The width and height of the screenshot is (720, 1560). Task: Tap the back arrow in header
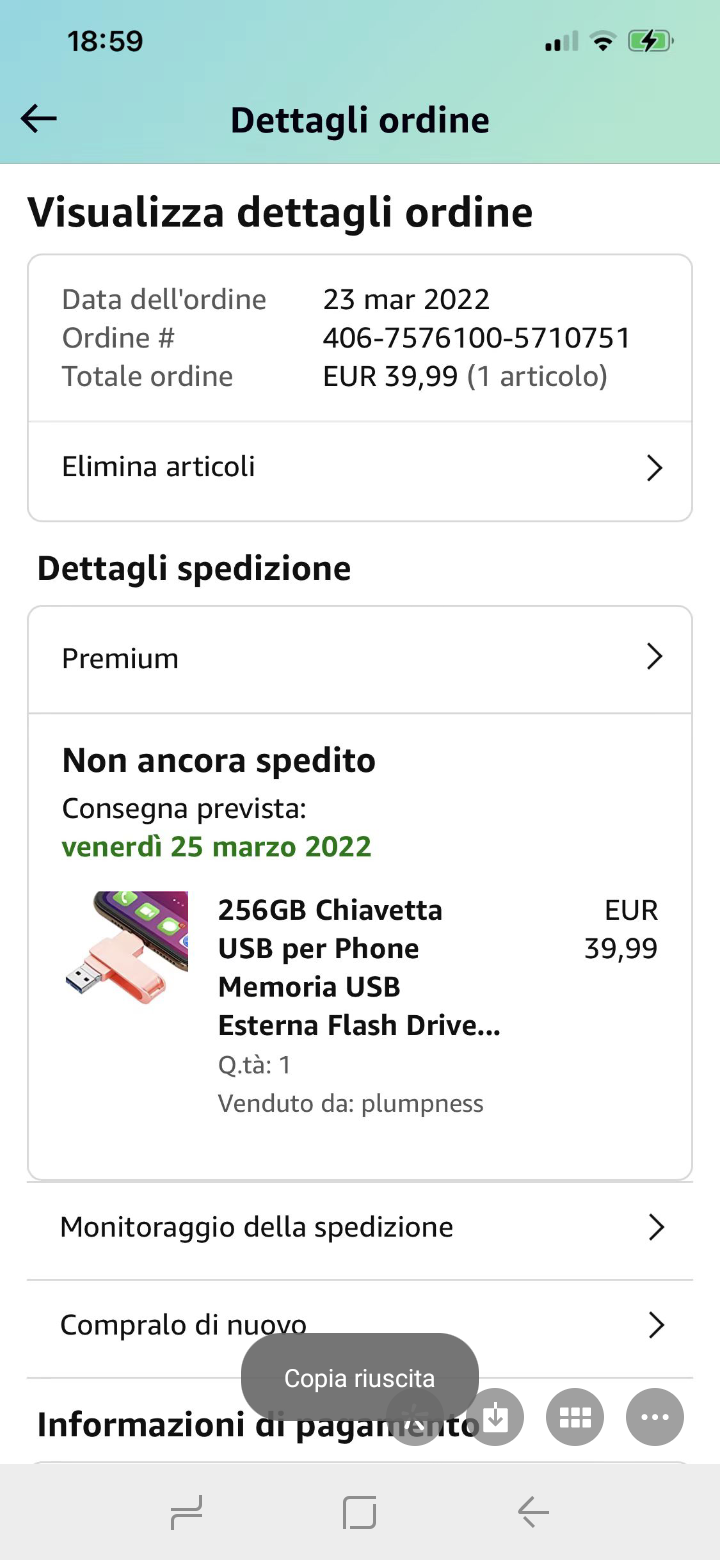(x=39, y=119)
